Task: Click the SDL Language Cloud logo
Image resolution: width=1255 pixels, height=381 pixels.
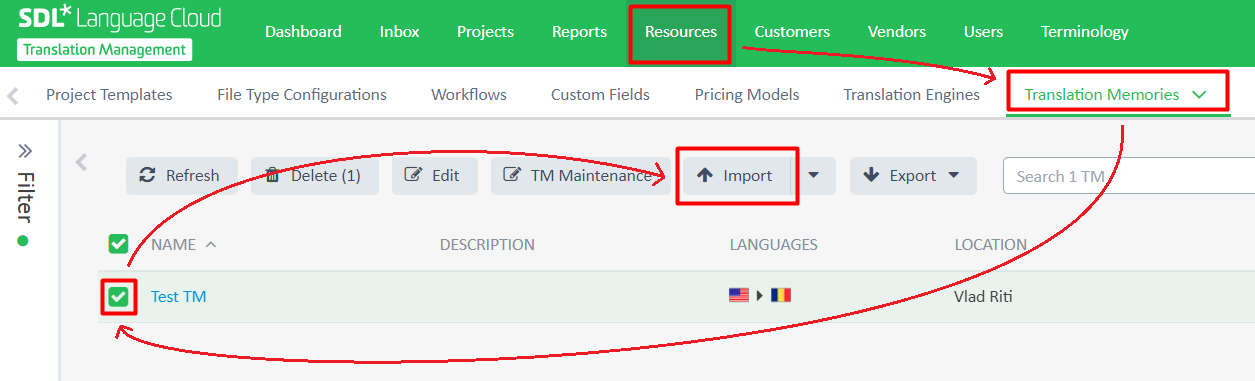Action: pyautogui.click(x=119, y=19)
